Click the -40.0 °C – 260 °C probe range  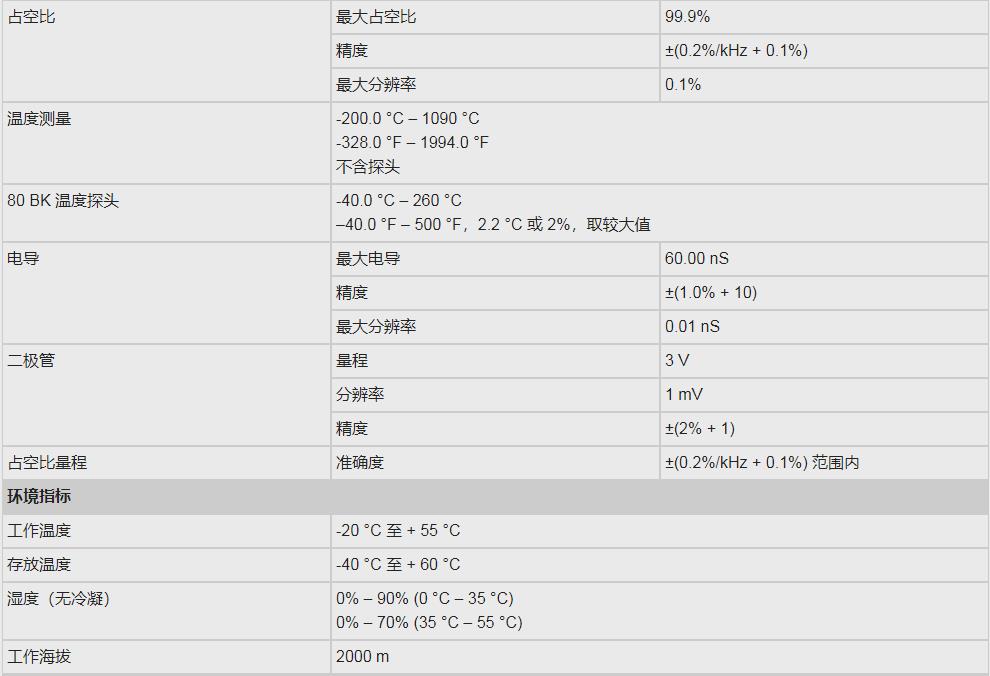point(399,201)
